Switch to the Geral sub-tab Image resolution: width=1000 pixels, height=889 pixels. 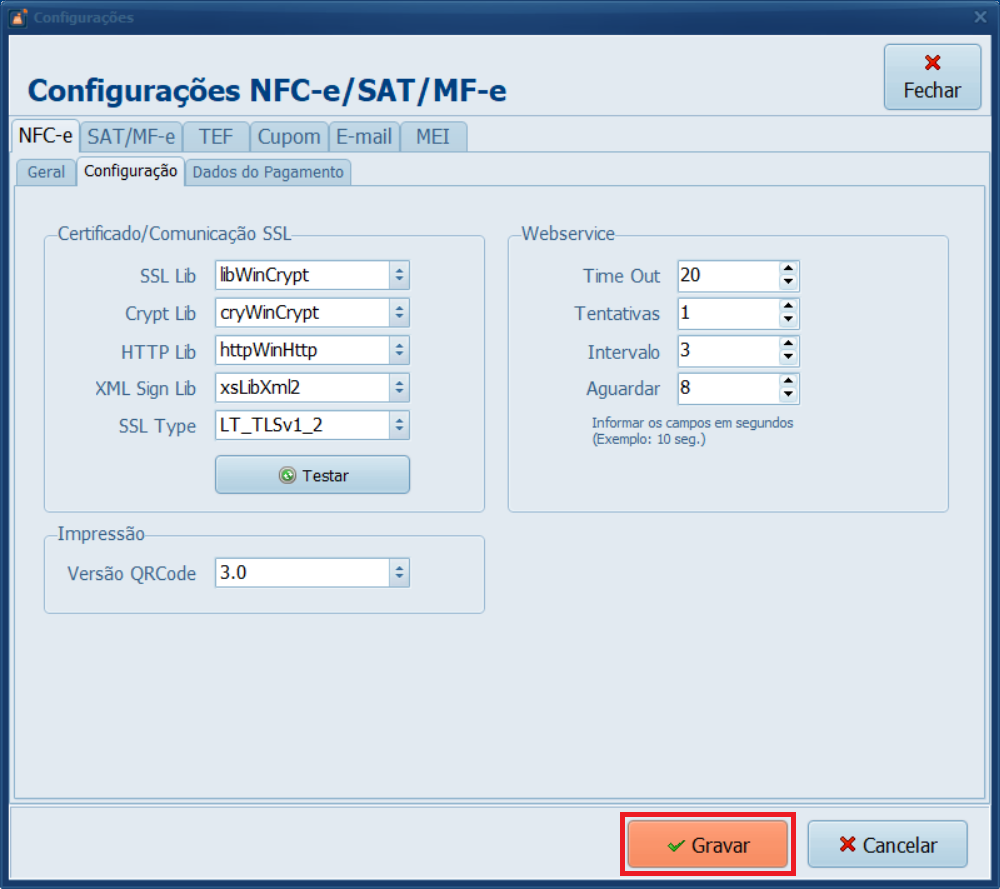(x=46, y=172)
